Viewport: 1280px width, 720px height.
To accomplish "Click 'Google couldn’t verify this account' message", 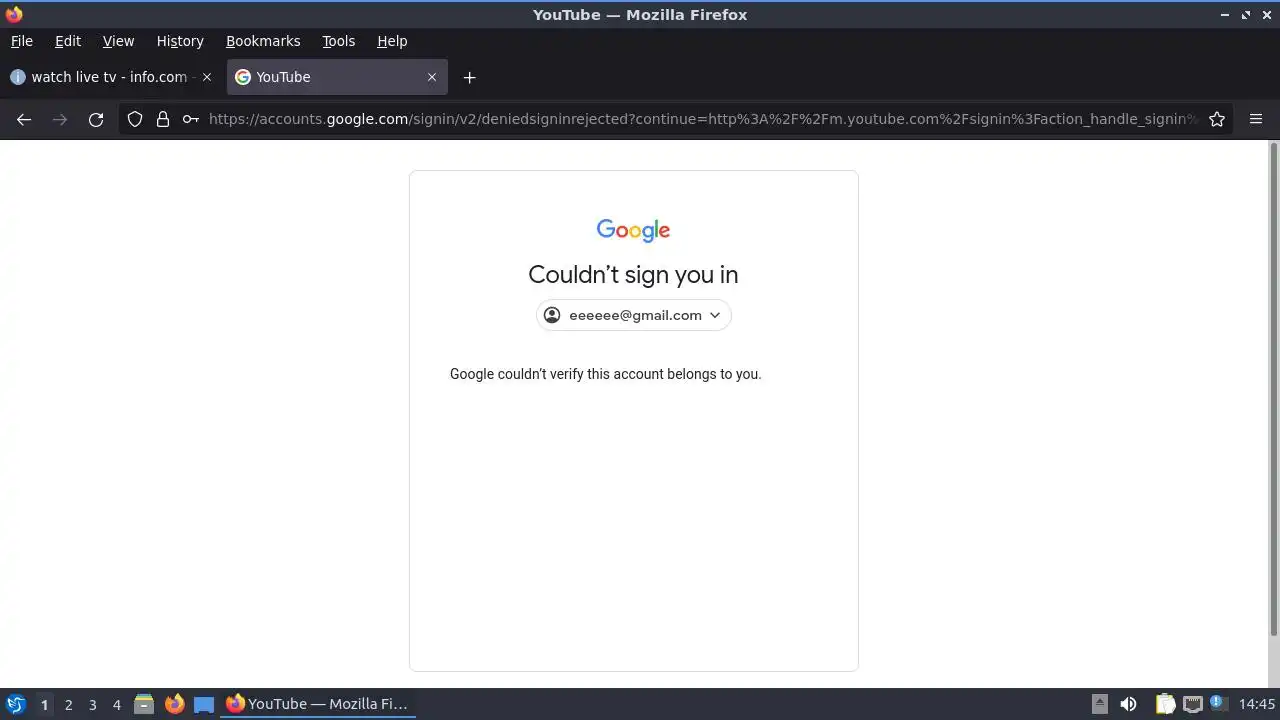I will [605, 374].
